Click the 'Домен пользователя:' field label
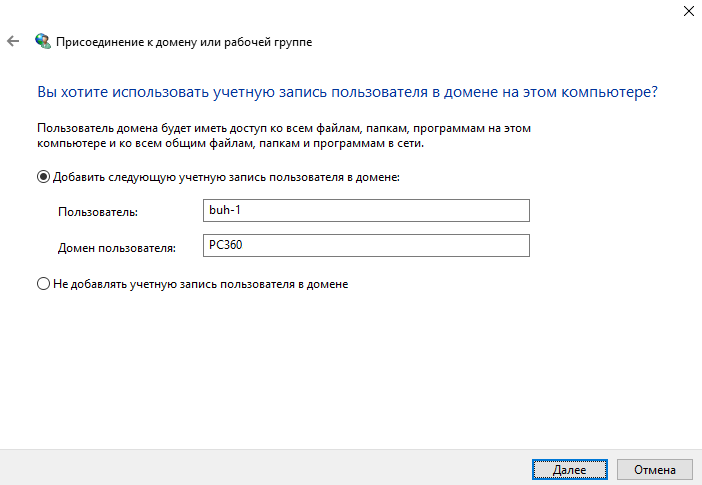 (x=117, y=247)
